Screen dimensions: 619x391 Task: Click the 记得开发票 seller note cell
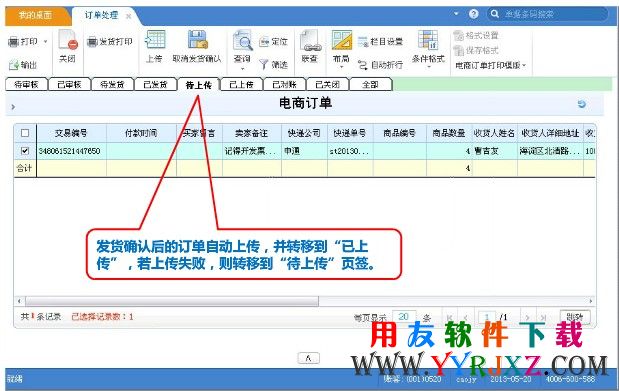coord(251,151)
